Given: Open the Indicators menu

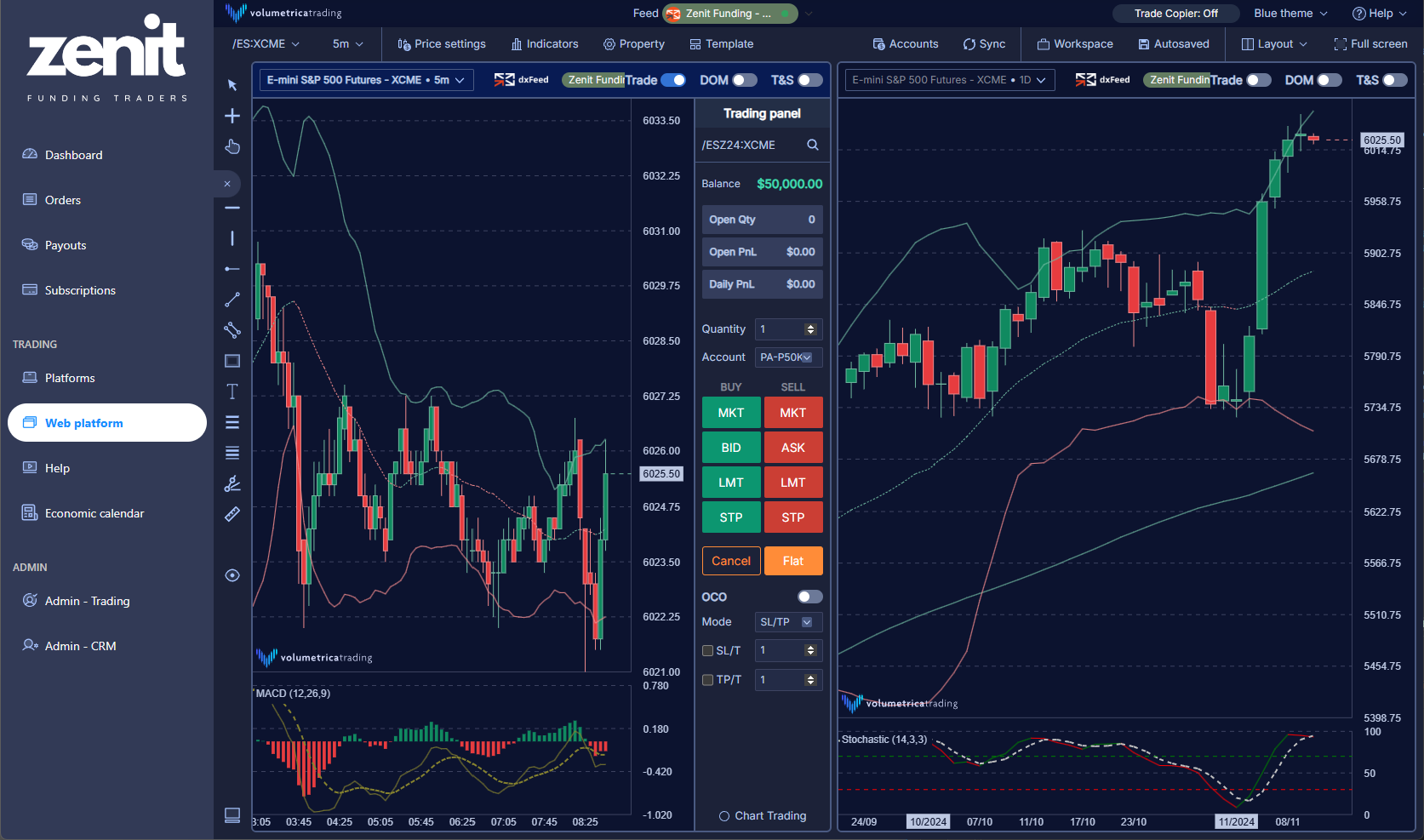Looking at the screenshot, I should pyautogui.click(x=544, y=44).
